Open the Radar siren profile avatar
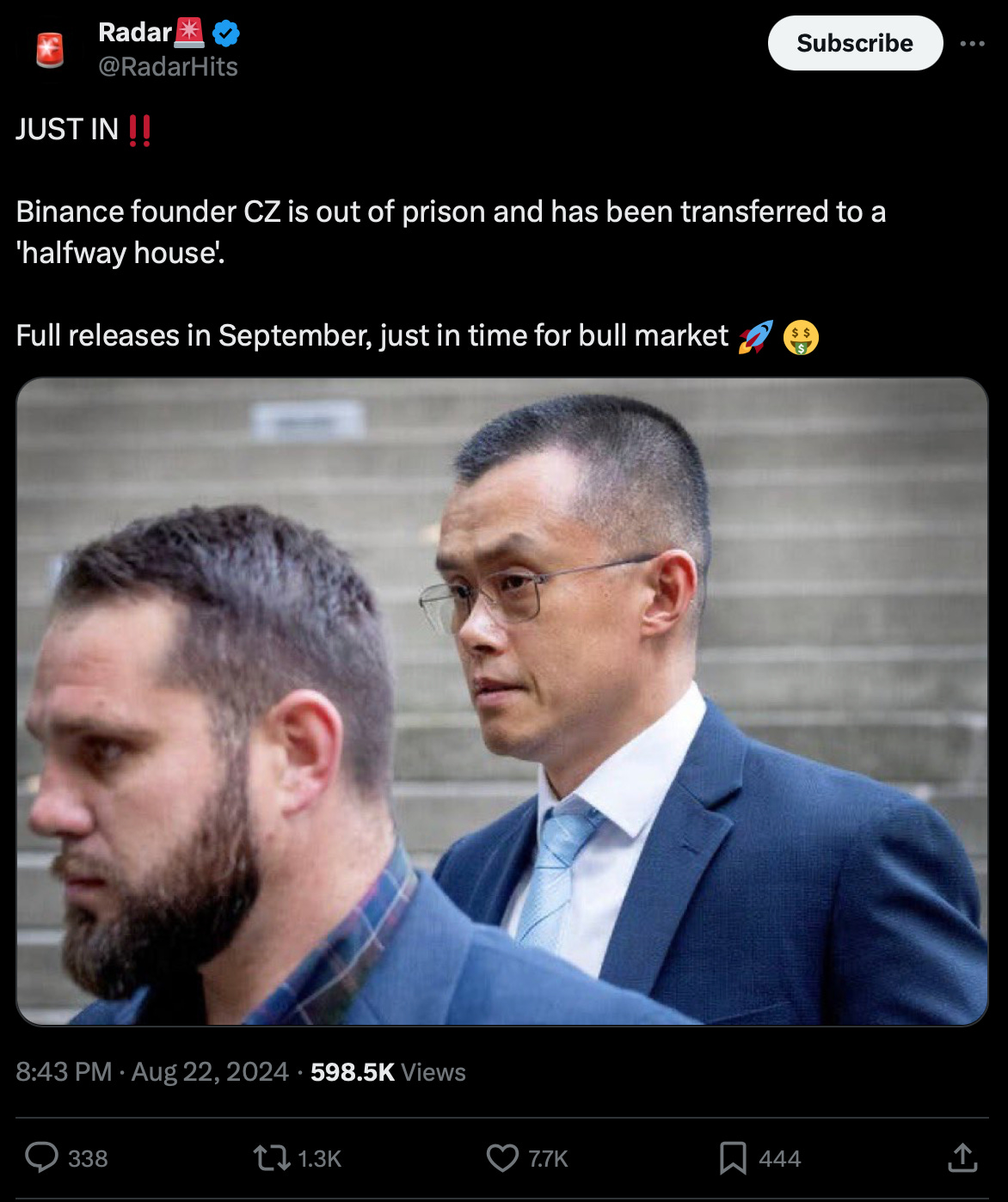 [50, 50]
